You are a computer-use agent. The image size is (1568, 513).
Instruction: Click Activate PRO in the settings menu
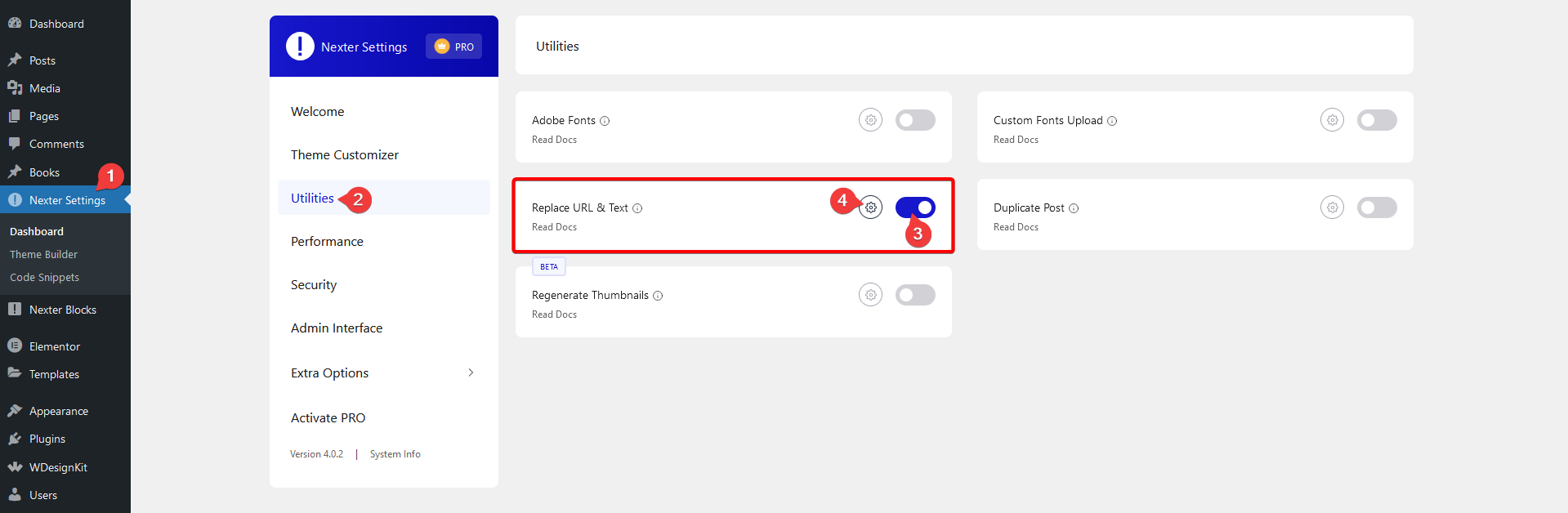[328, 417]
